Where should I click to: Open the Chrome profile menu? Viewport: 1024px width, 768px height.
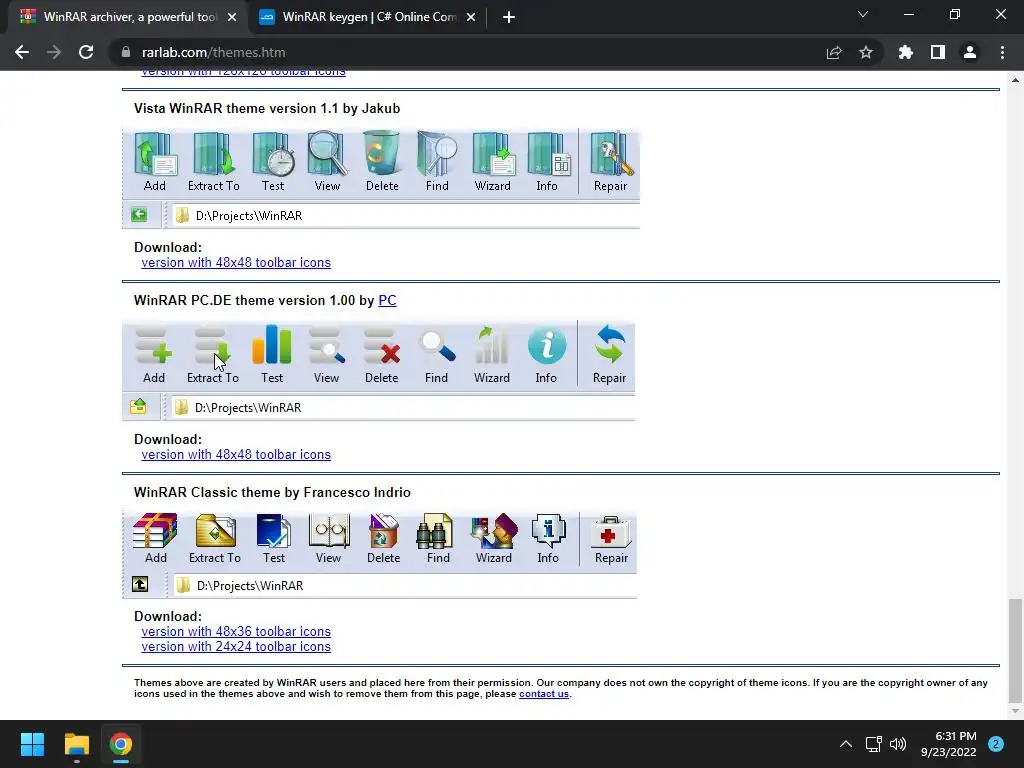pos(970,52)
